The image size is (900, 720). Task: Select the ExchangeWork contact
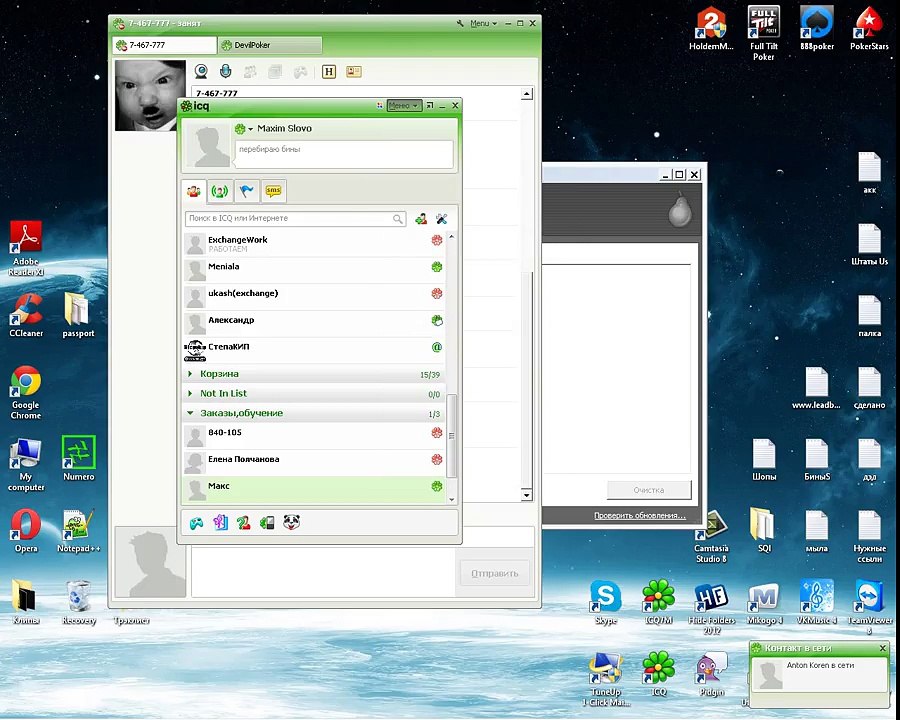click(x=314, y=244)
